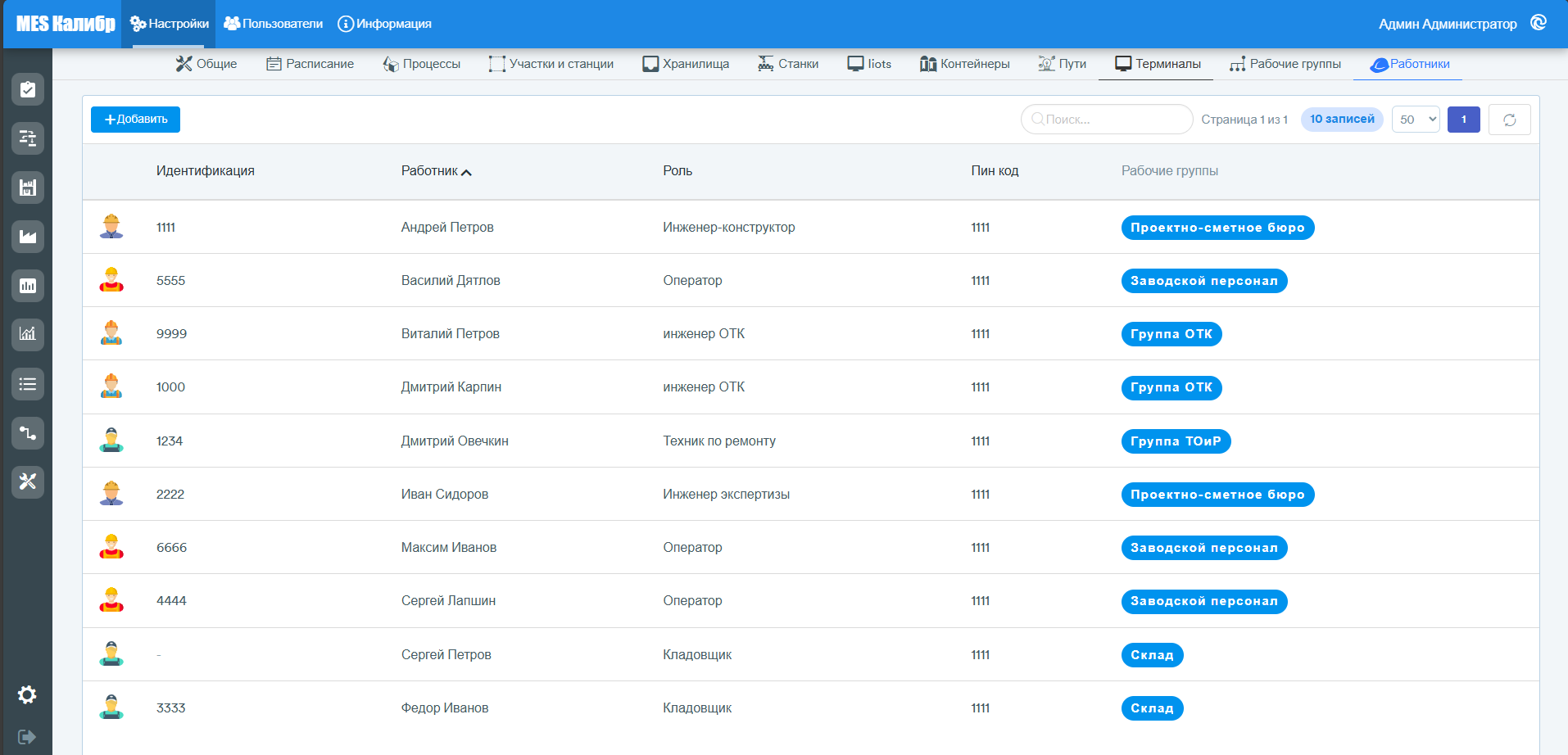
Task: Click the refresh table button
Action: pos(1510,120)
